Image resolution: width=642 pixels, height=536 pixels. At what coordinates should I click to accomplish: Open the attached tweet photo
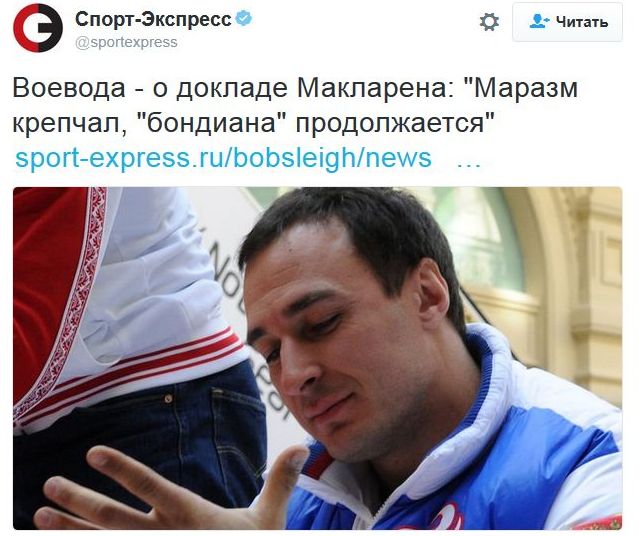point(318,358)
